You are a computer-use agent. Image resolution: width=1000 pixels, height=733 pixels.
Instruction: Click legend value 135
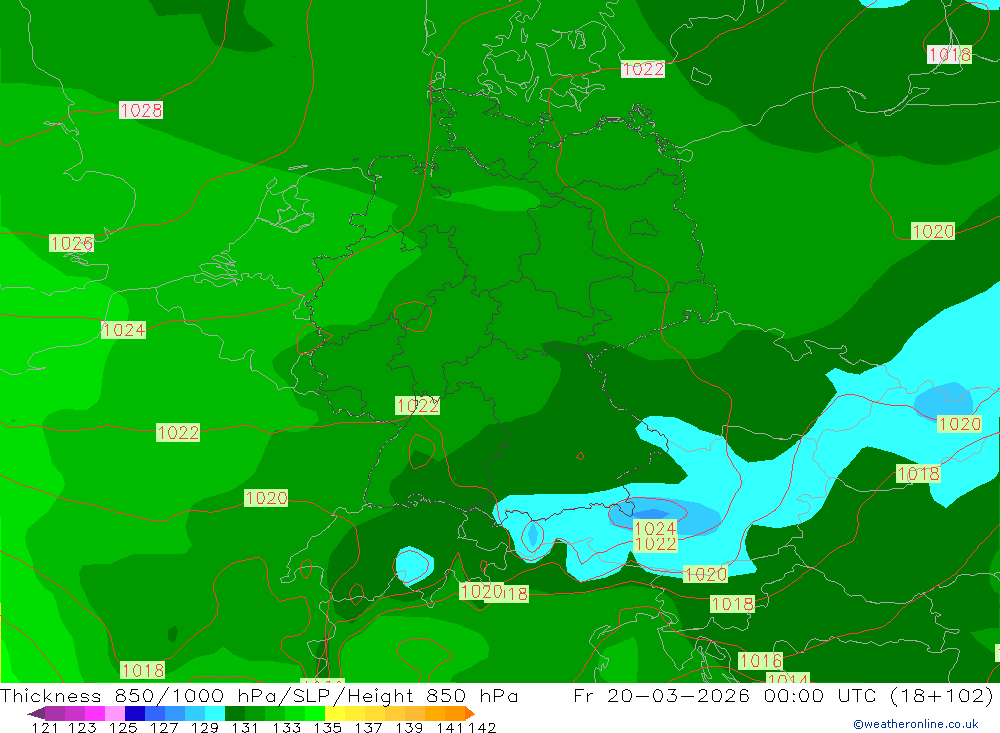pos(327,727)
